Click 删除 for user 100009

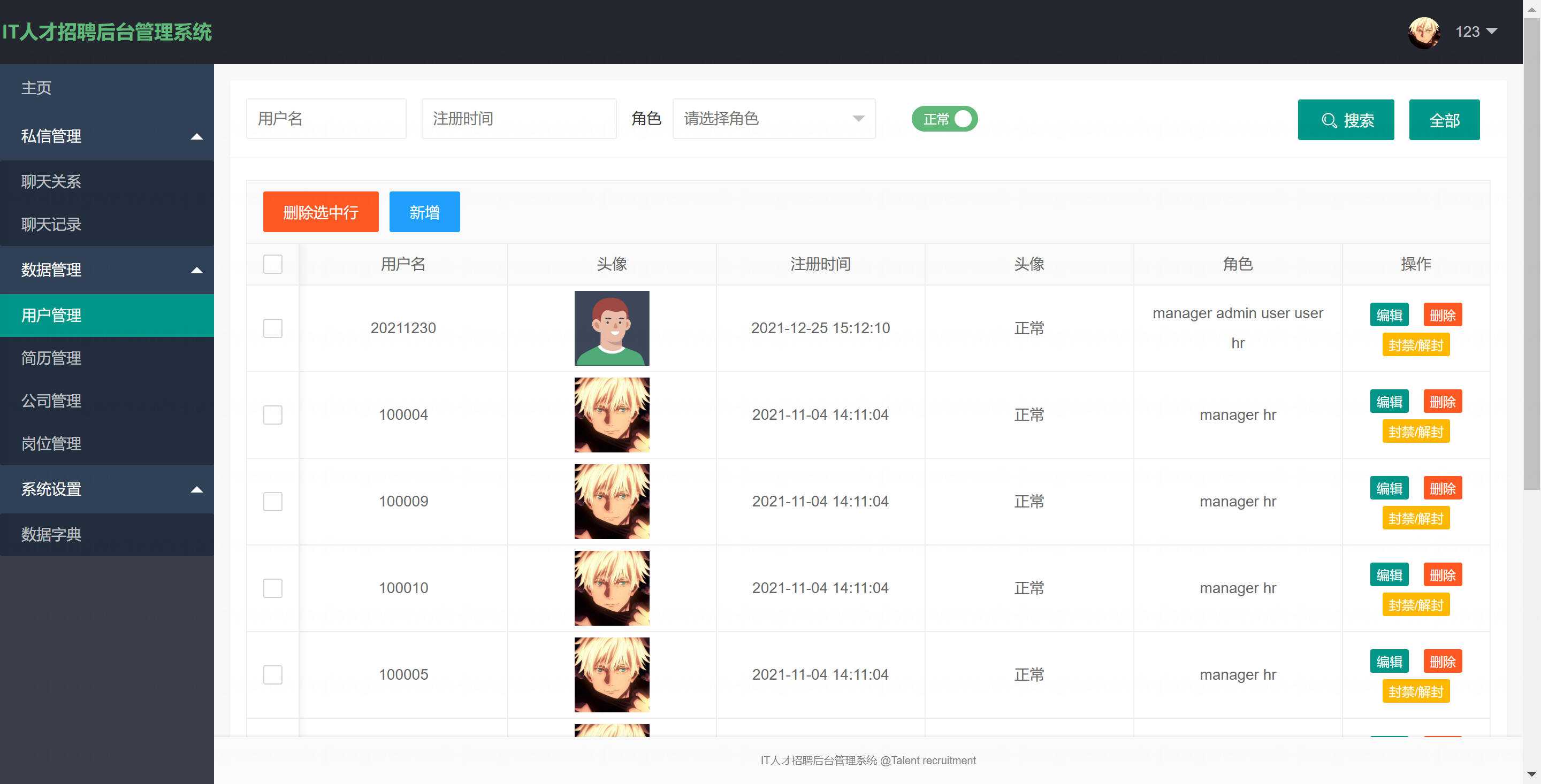point(1443,489)
